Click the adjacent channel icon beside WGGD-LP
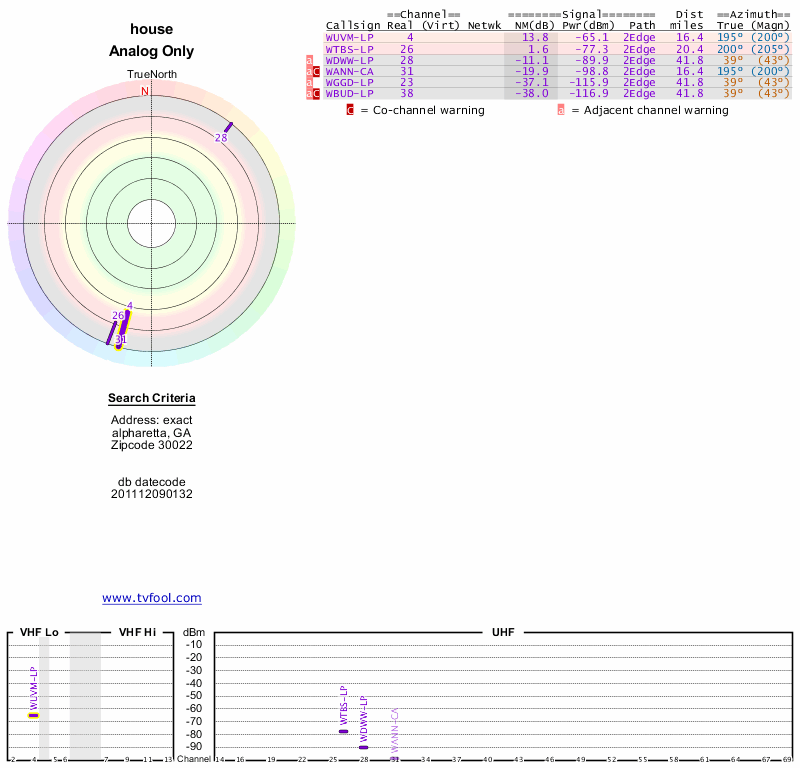 tap(309, 83)
